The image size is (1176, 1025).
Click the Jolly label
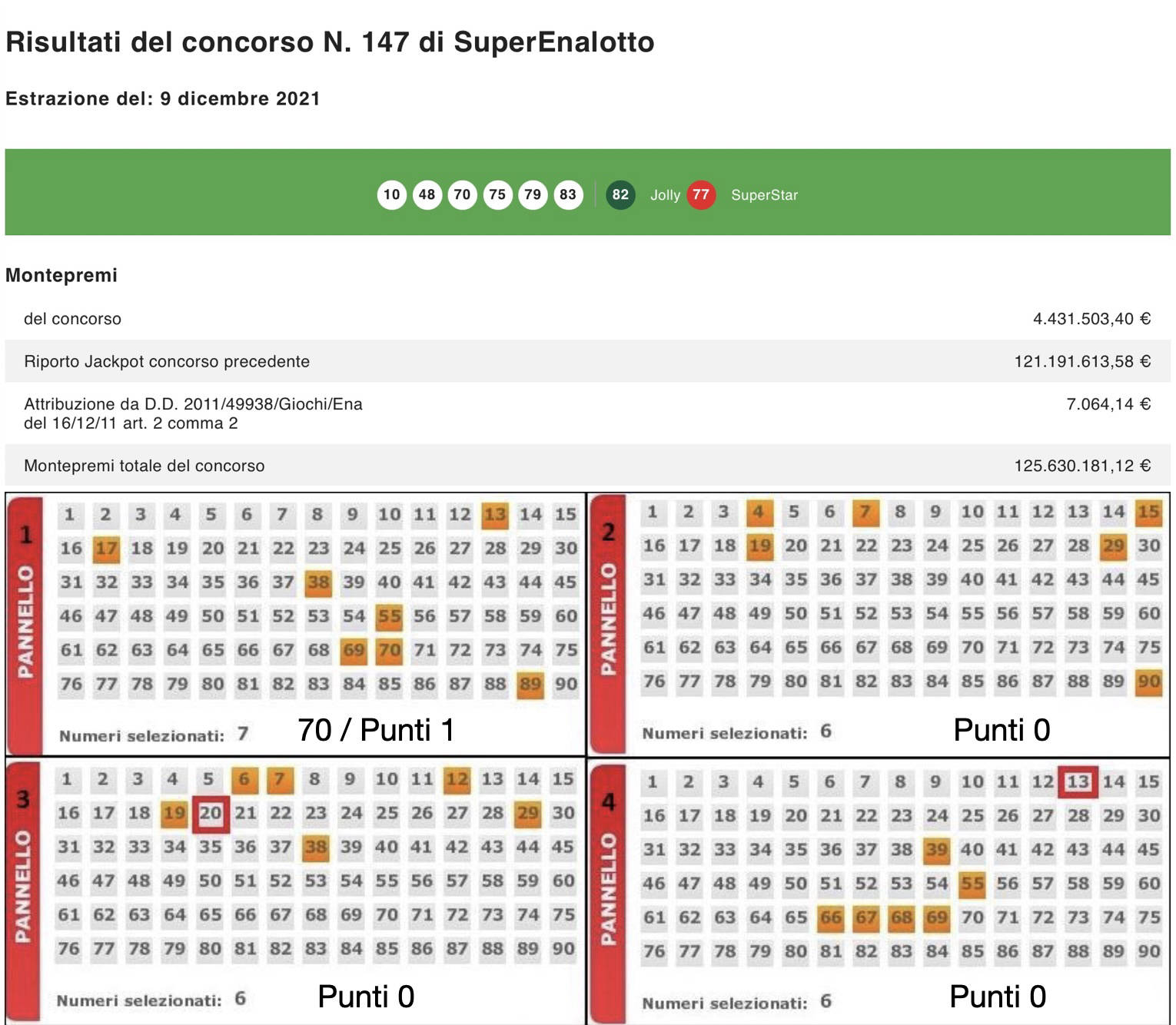coord(665,195)
